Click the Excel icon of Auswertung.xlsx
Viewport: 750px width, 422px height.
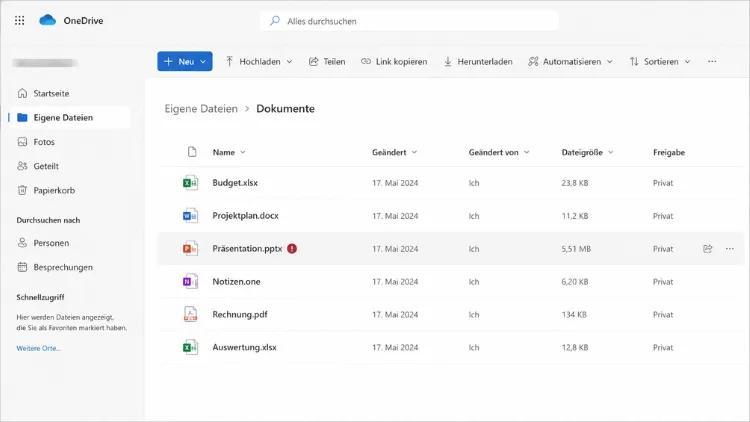(190, 347)
